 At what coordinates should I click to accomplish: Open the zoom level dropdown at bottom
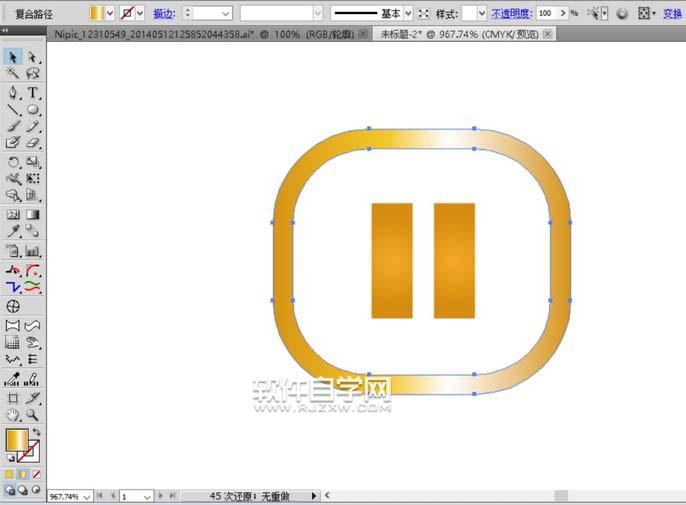point(86,496)
